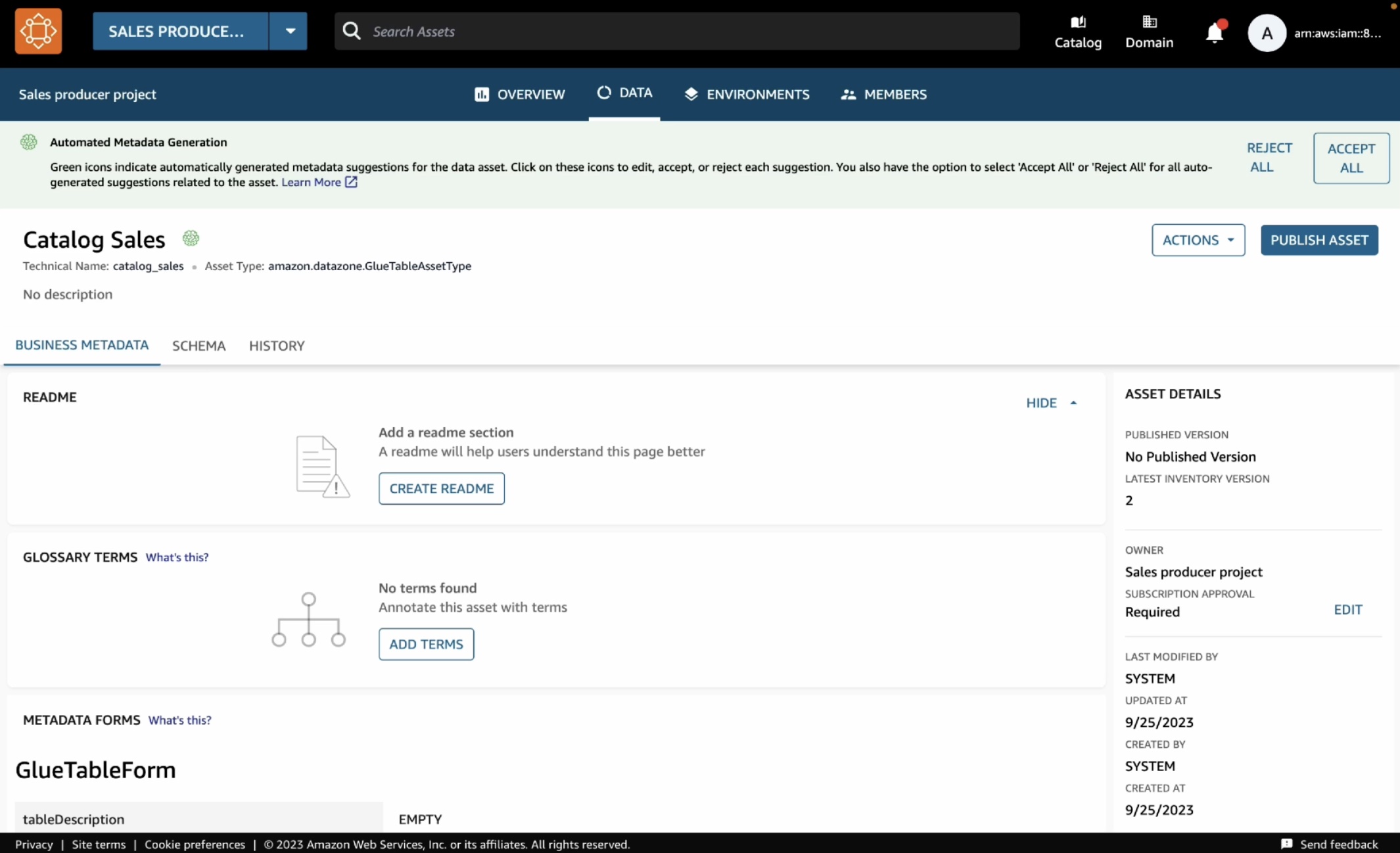
Task: Open the Catalog icon
Action: pos(1078,32)
